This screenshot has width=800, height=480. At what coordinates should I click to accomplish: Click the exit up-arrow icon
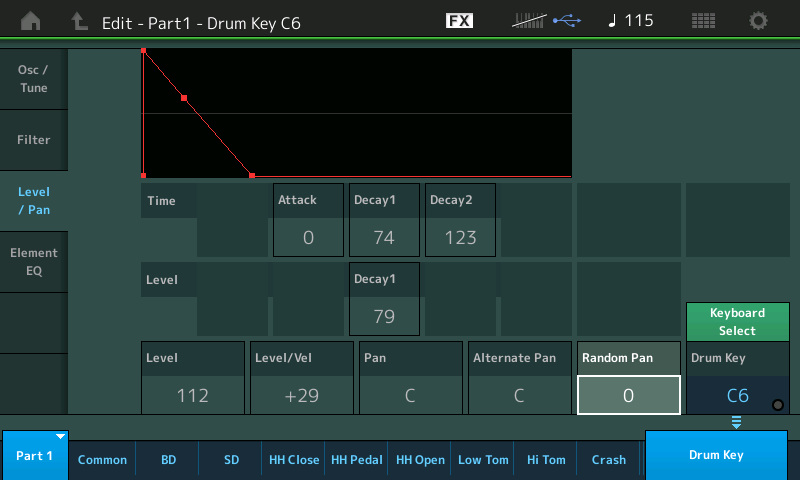[x=79, y=21]
